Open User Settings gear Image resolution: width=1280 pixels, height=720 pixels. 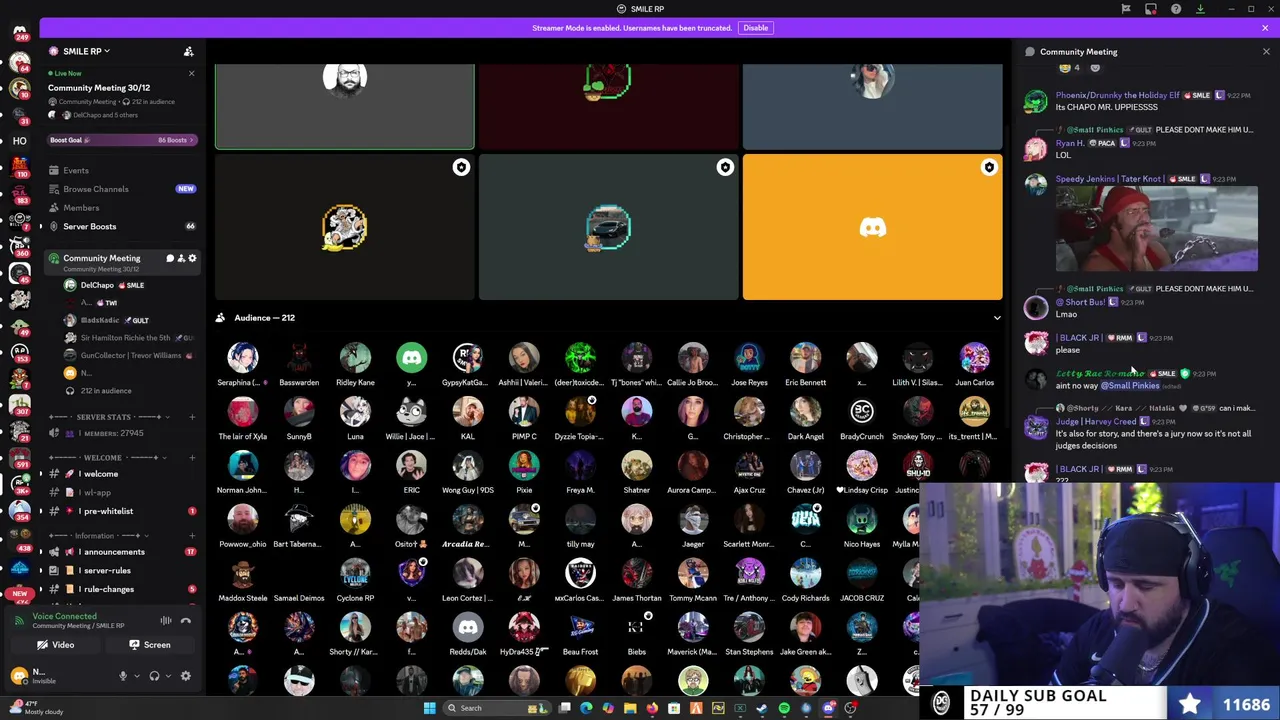pos(185,676)
